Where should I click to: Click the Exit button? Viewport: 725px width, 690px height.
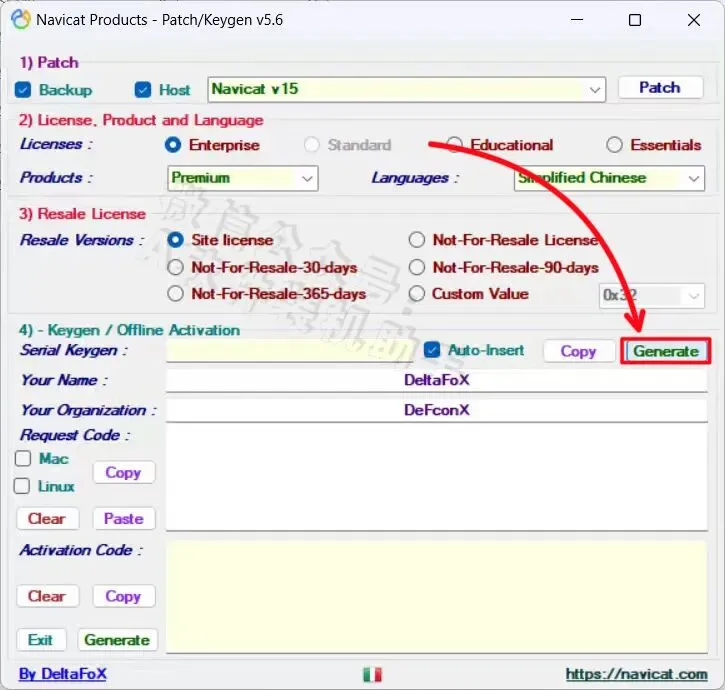pyautogui.click(x=41, y=640)
